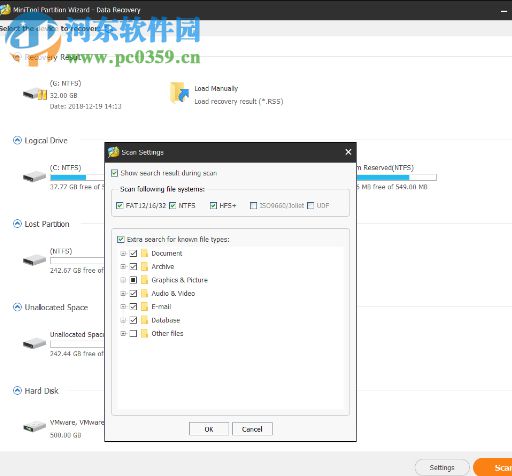
Task: Click the Other files folder icon
Action: click(144, 333)
